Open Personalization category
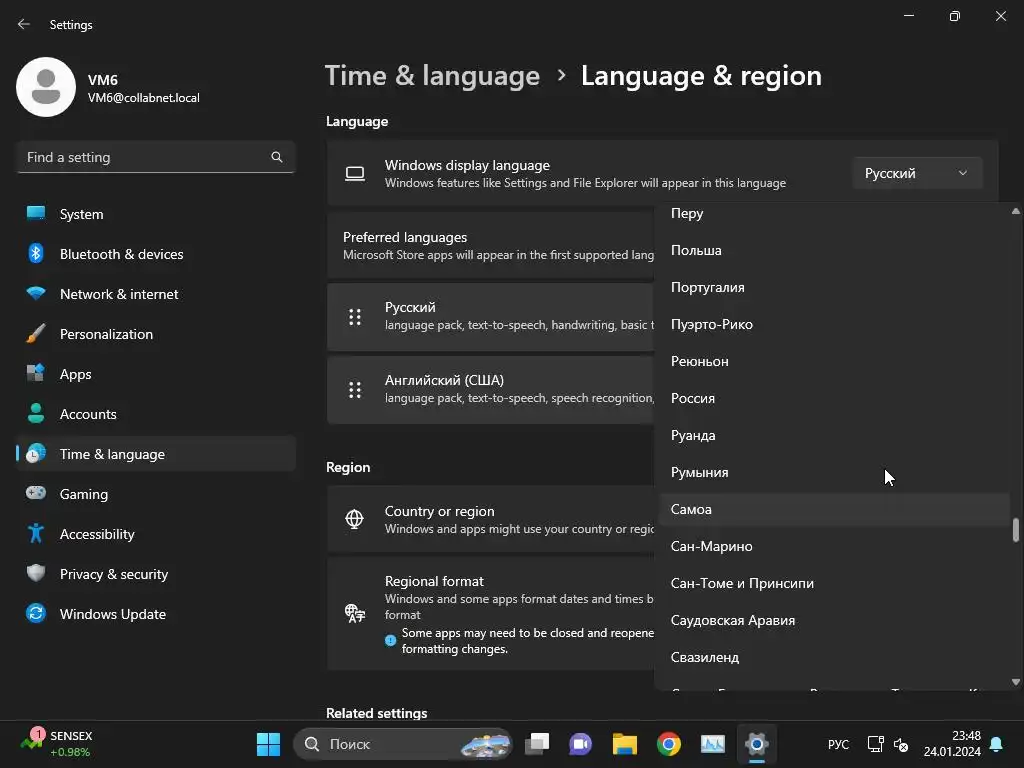This screenshot has width=1024, height=768. point(156,334)
